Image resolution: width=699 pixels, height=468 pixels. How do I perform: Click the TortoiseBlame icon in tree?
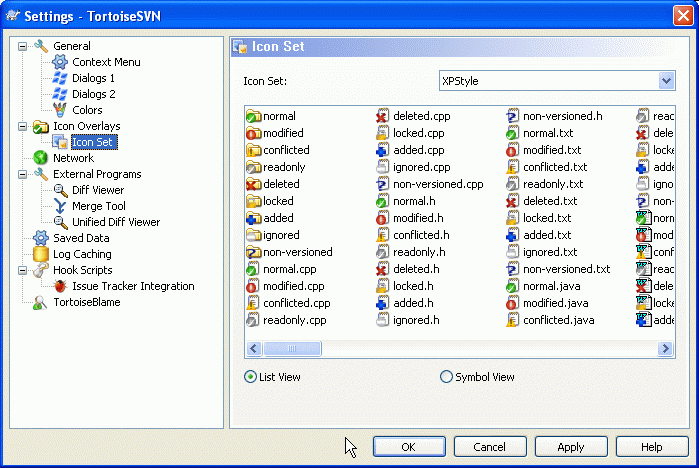coord(41,302)
